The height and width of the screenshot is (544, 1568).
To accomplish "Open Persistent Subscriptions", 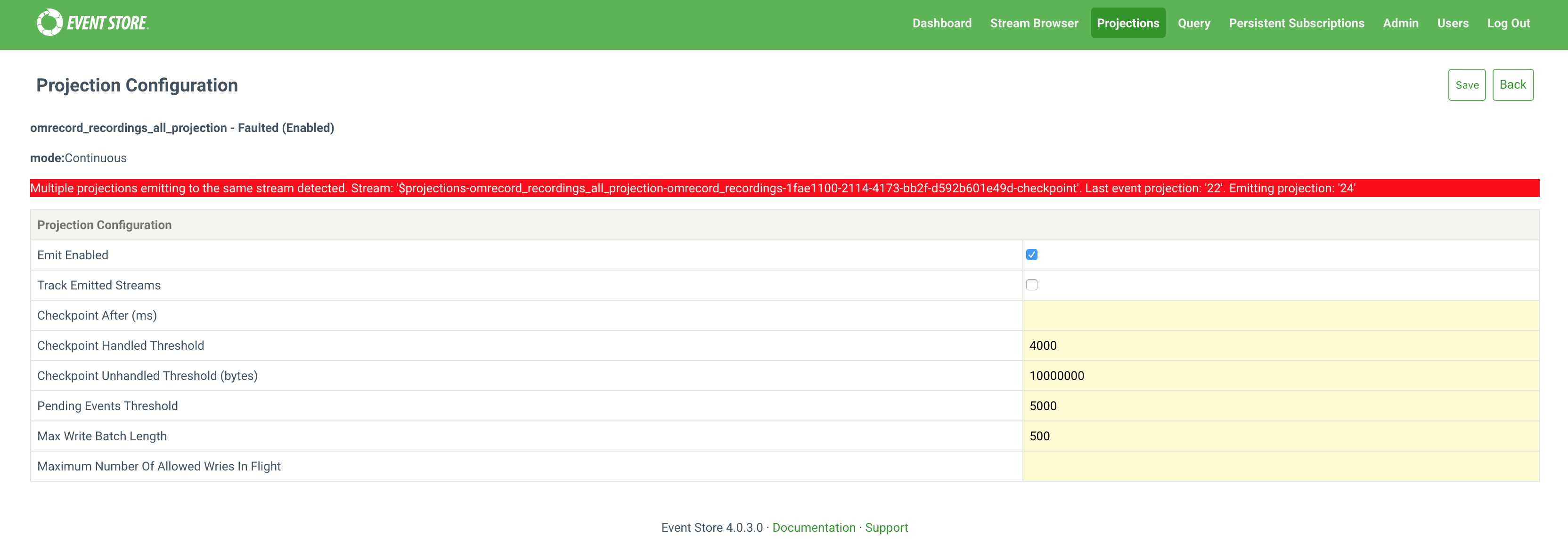I will pyautogui.click(x=1296, y=23).
